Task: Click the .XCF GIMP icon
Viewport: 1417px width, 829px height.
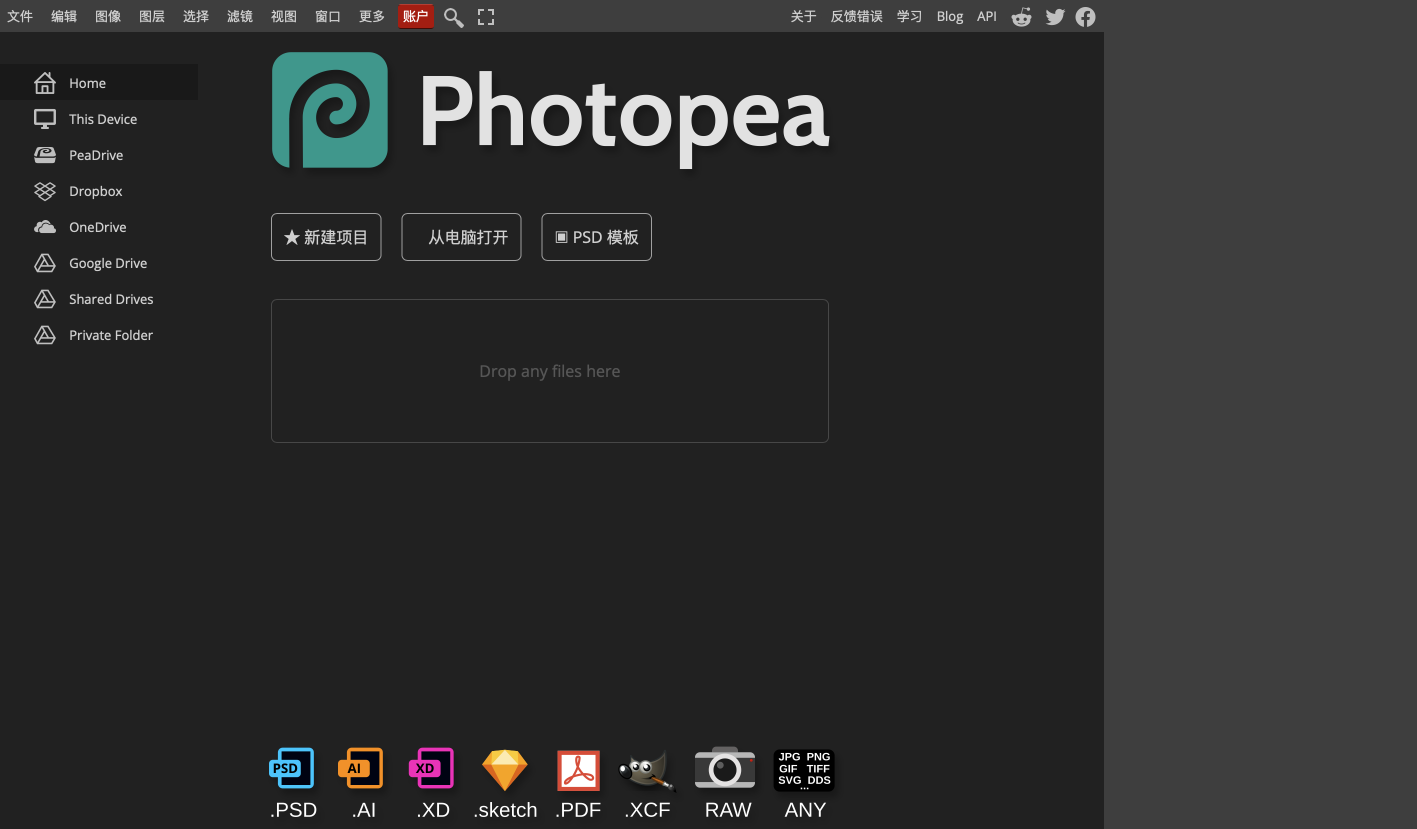Action: (647, 770)
